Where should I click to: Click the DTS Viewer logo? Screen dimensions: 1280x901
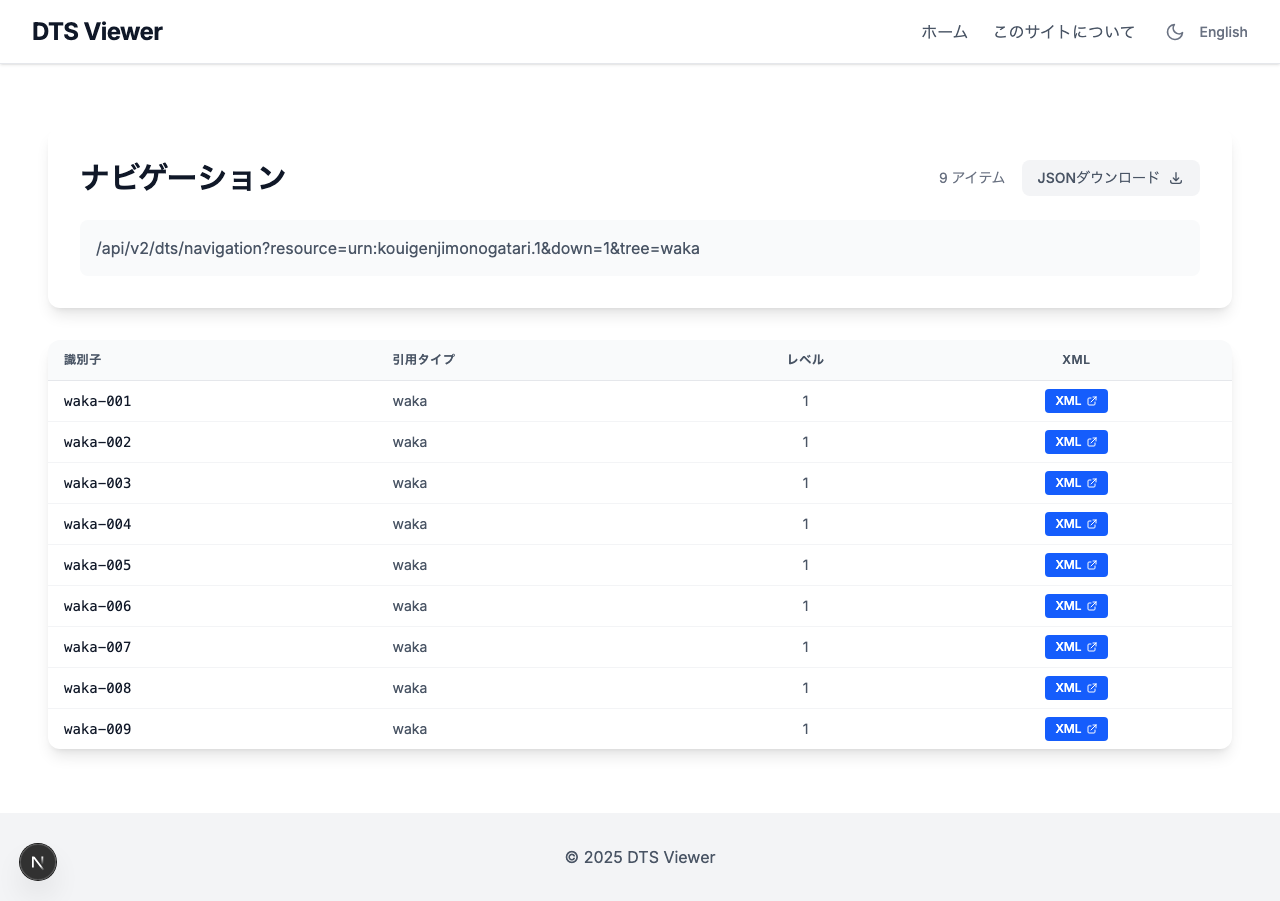[96, 31]
